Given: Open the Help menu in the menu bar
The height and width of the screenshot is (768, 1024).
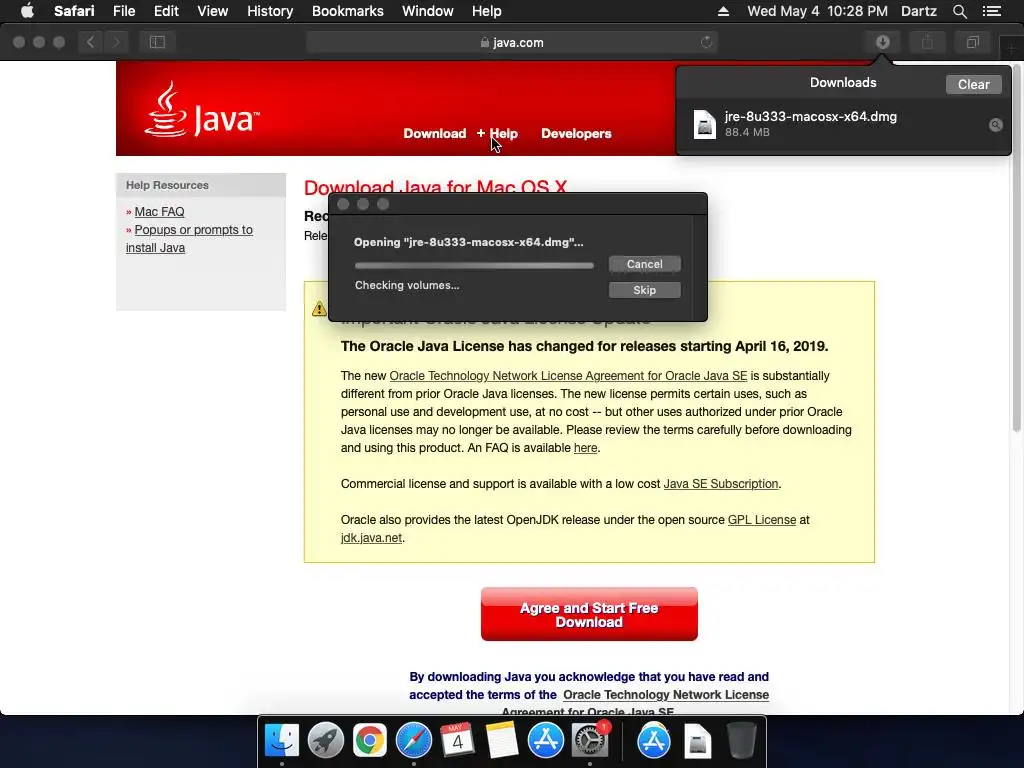Looking at the screenshot, I should coord(487,11).
